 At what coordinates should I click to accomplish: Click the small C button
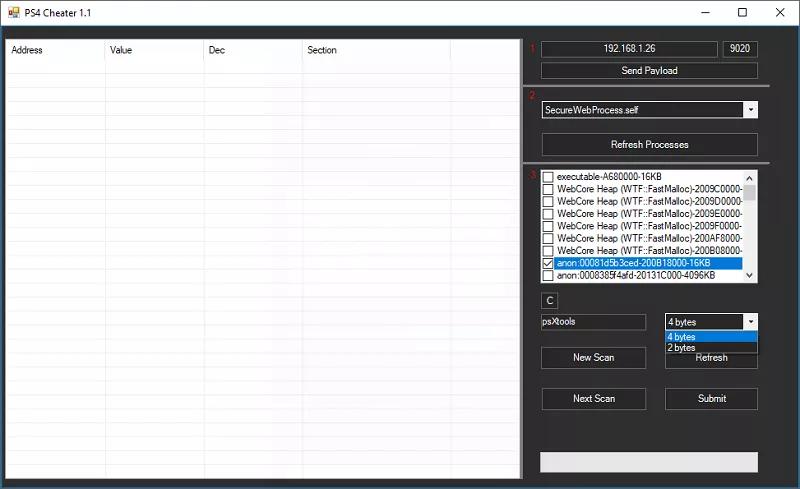tap(550, 300)
